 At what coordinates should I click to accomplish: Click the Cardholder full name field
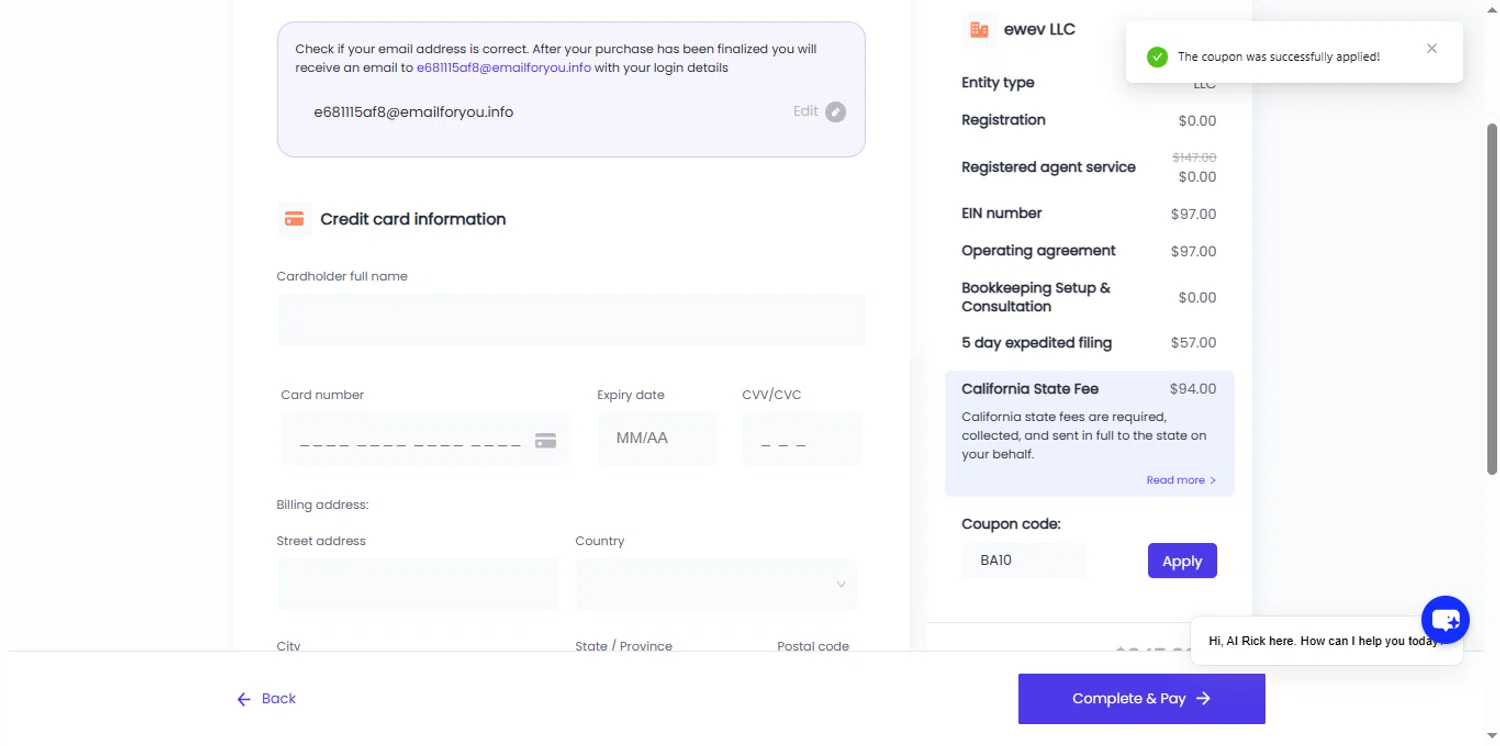point(571,320)
